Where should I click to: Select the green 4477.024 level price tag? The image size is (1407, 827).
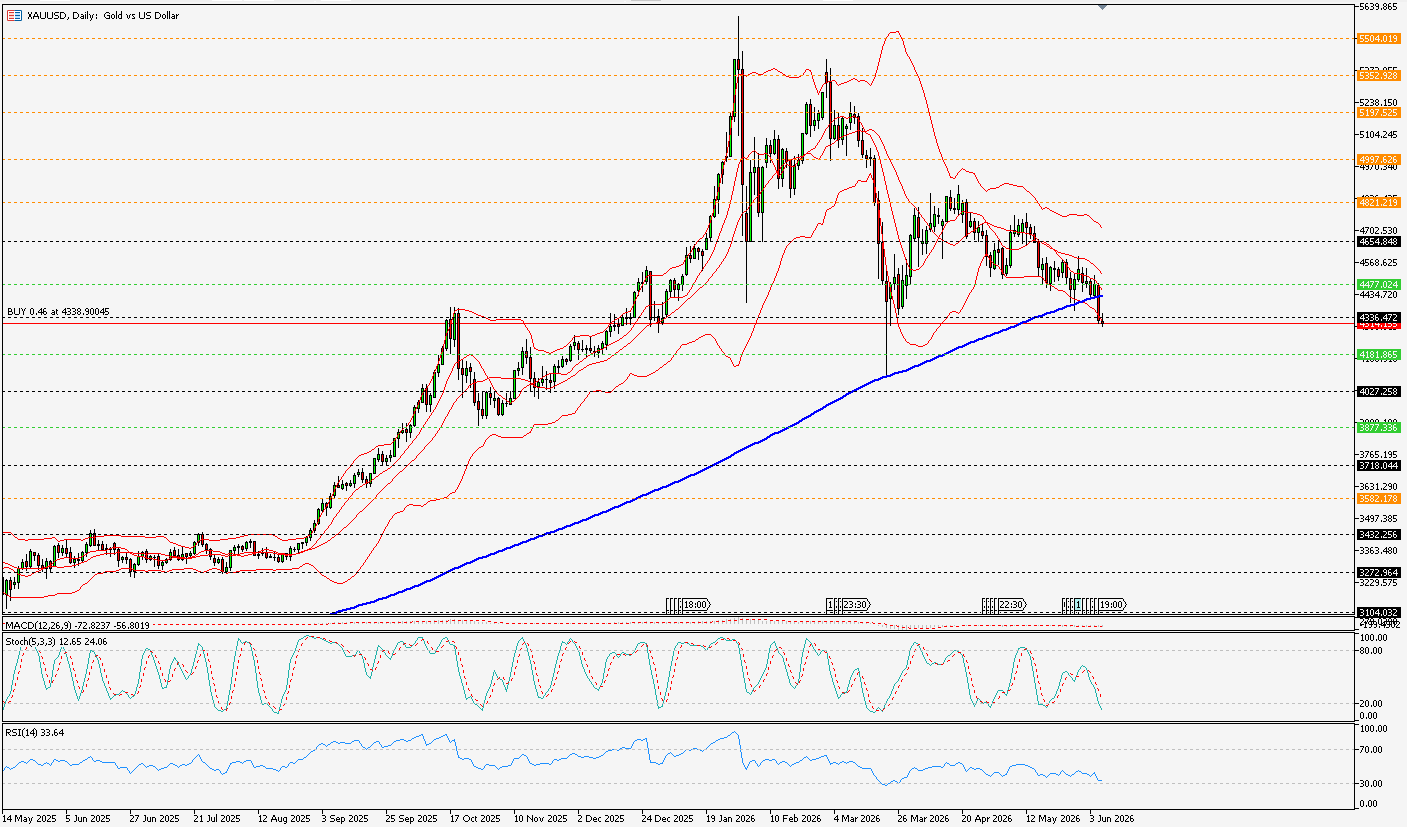click(x=1381, y=284)
